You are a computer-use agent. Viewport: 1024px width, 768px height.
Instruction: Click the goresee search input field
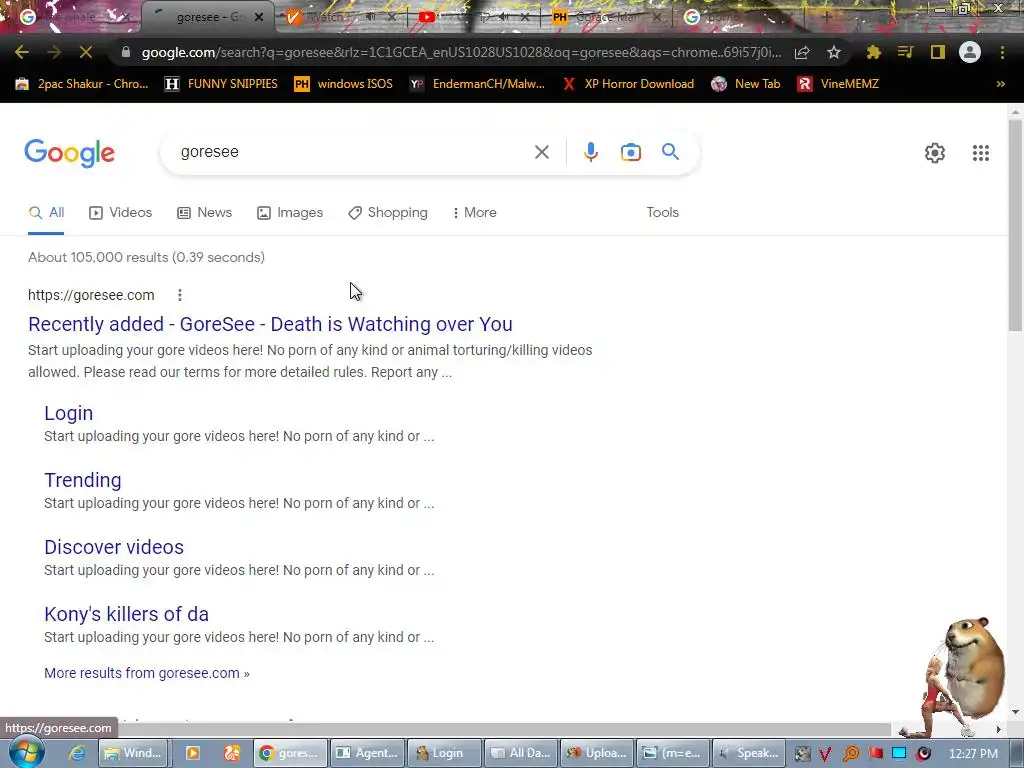coord(353,152)
